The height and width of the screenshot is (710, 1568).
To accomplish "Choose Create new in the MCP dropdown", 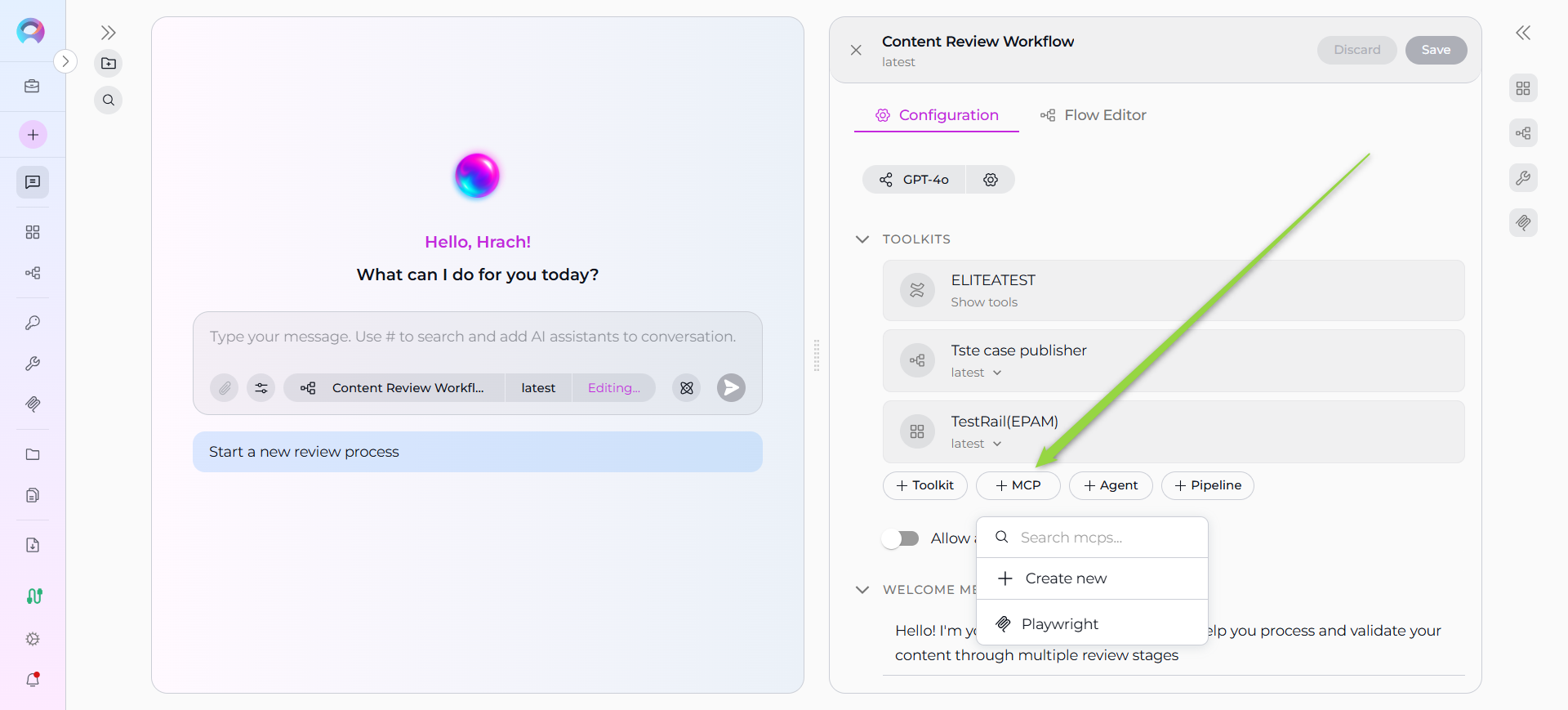I will tap(1065, 578).
